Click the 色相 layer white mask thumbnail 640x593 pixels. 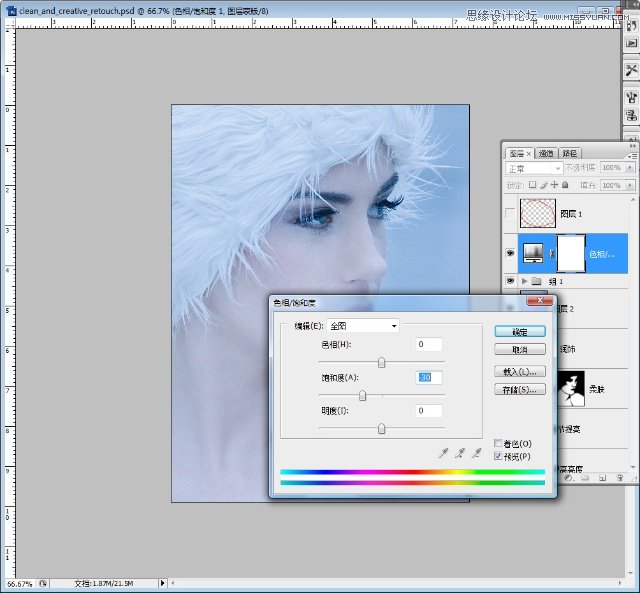coord(571,253)
